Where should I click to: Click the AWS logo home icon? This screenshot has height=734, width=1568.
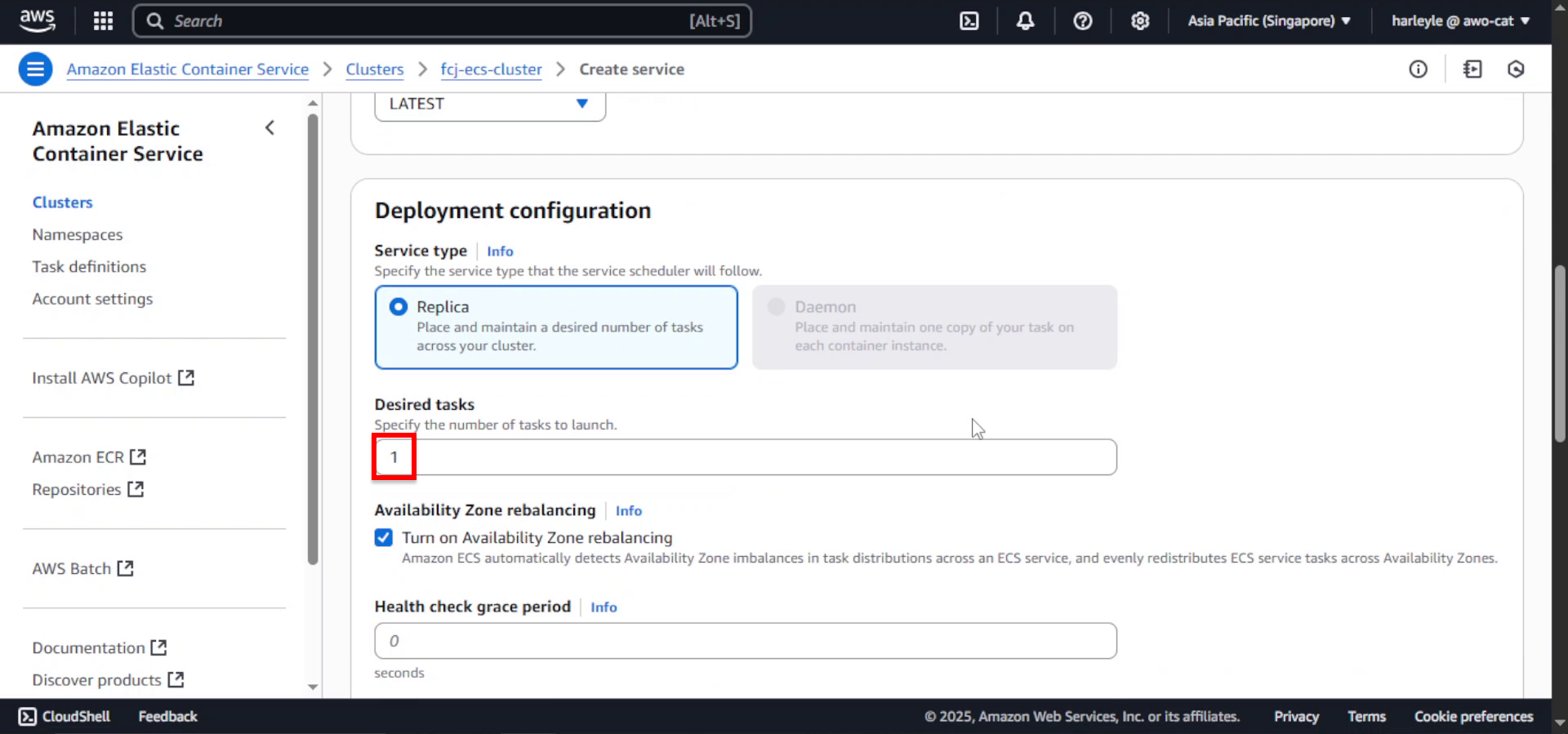(x=38, y=20)
